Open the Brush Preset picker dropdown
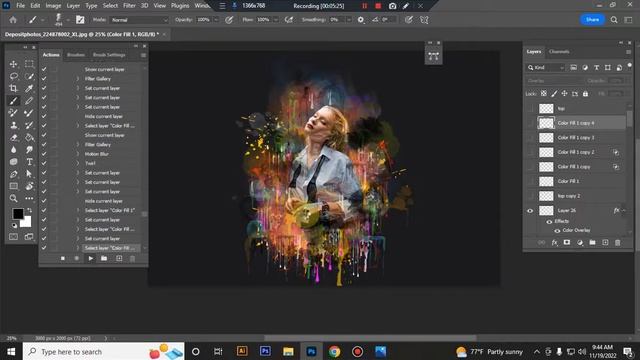 [x=68, y=20]
